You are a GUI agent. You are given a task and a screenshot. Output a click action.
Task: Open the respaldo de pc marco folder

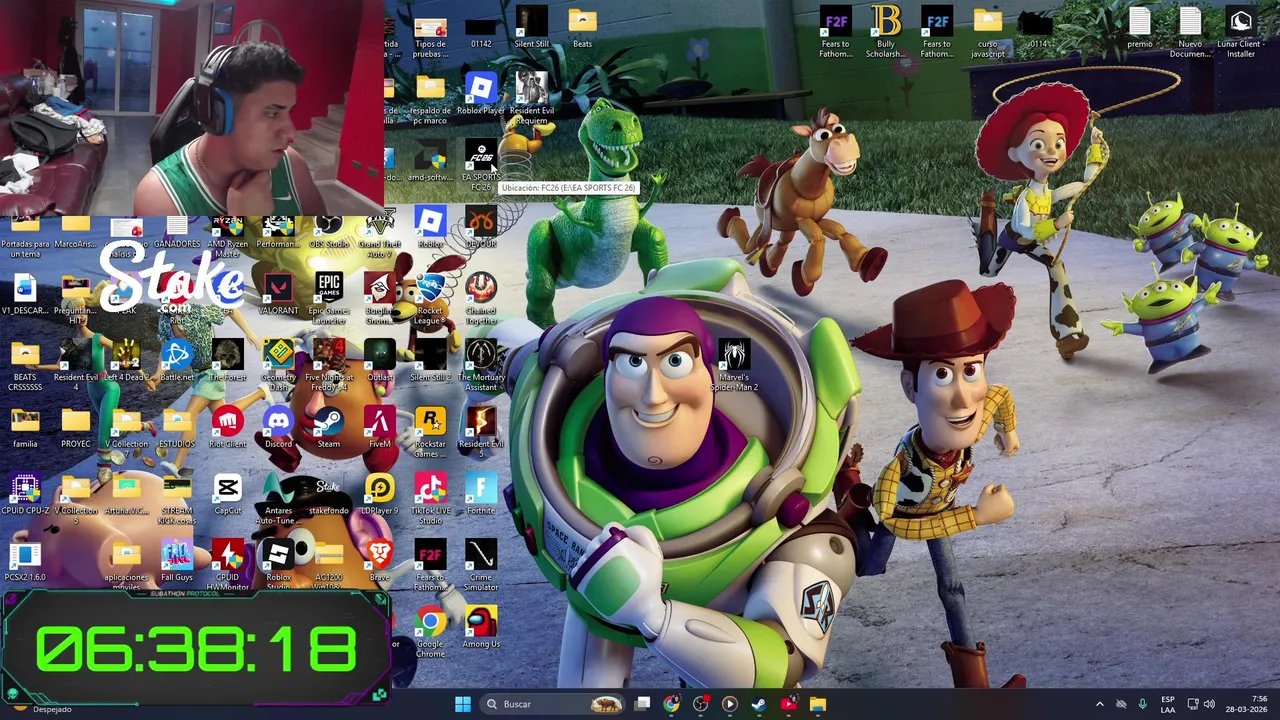coord(430,99)
